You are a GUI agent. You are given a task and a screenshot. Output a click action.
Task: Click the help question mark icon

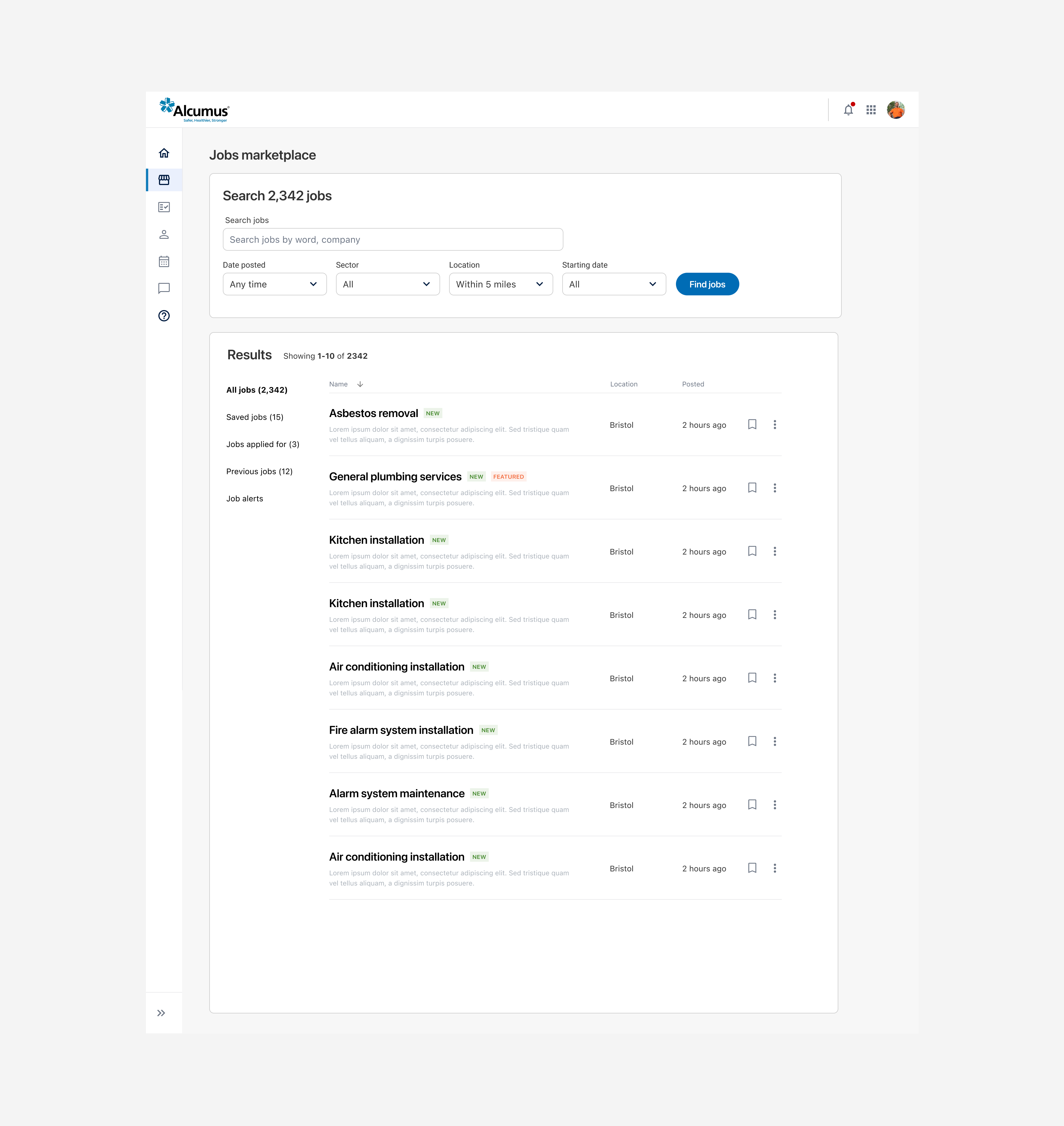[x=164, y=316]
